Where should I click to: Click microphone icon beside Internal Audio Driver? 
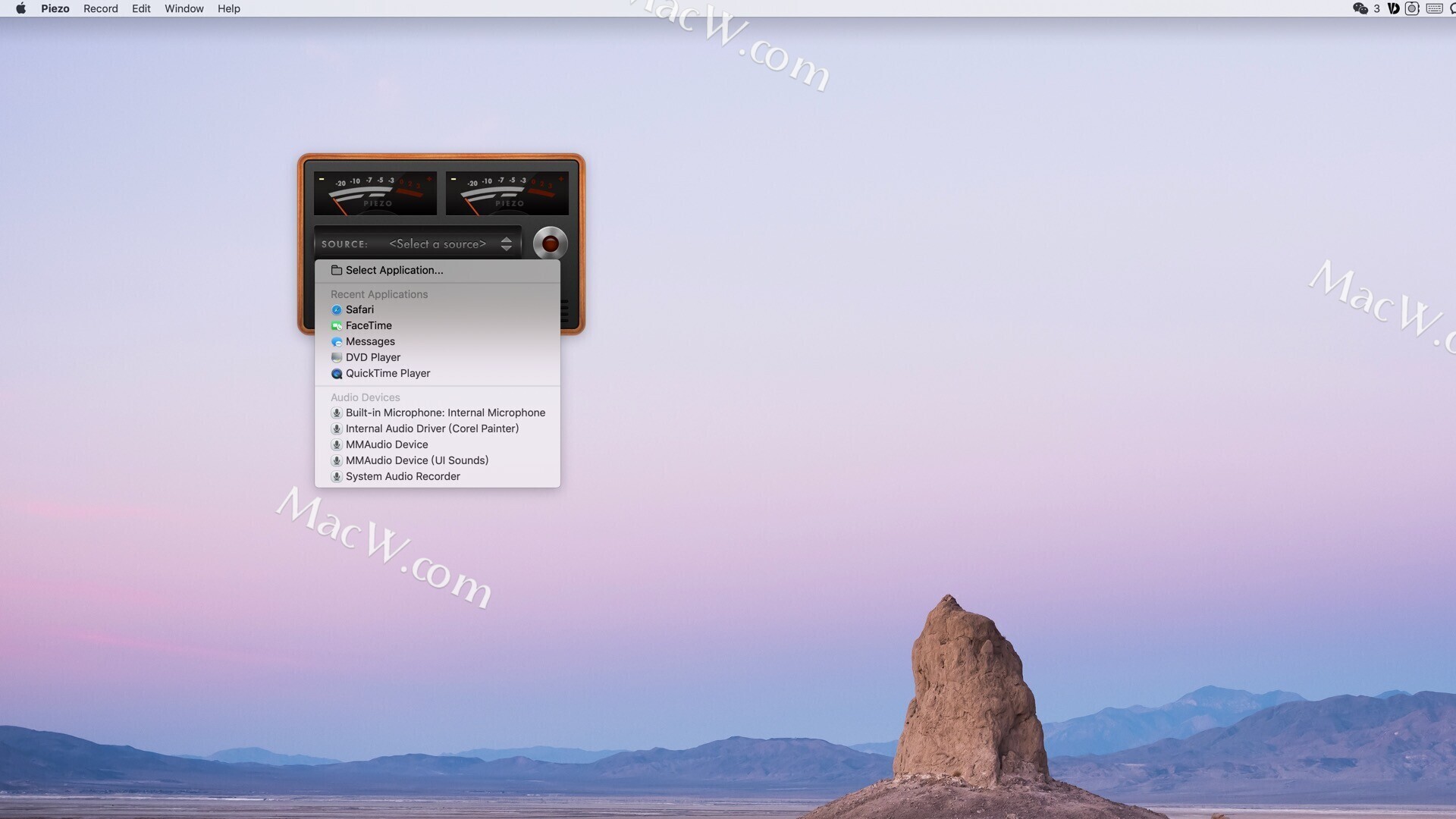(337, 429)
